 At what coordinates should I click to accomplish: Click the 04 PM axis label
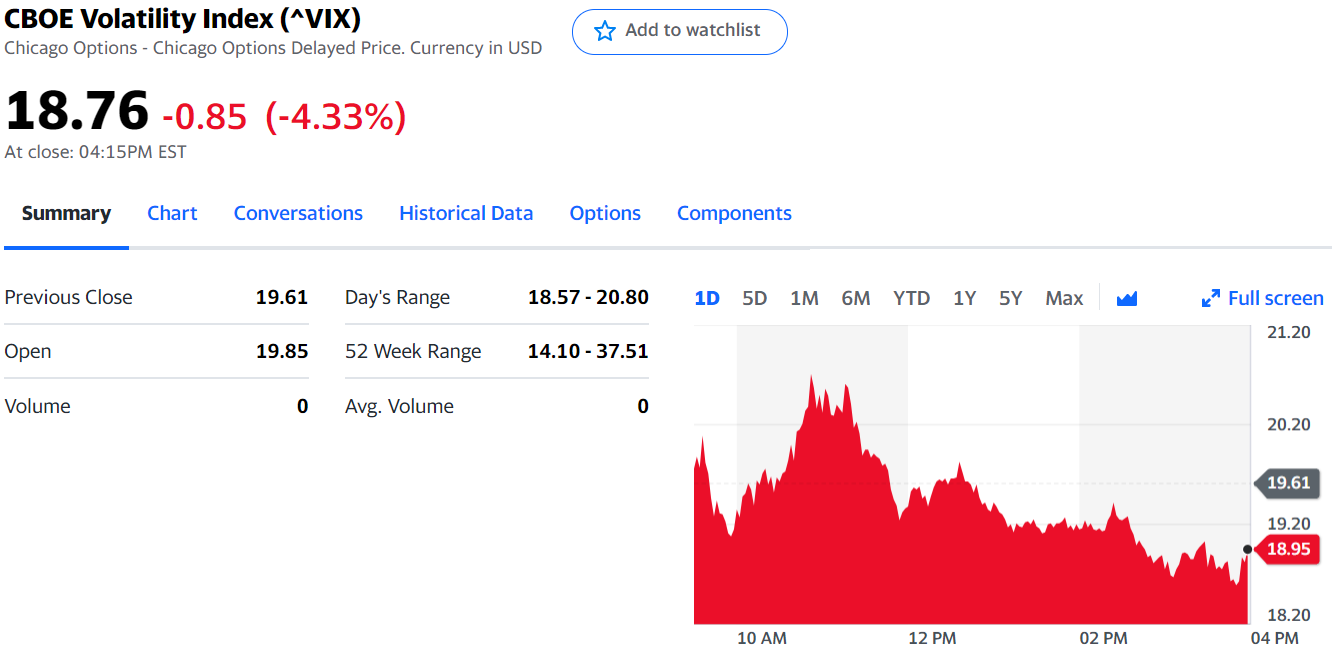tap(1274, 638)
